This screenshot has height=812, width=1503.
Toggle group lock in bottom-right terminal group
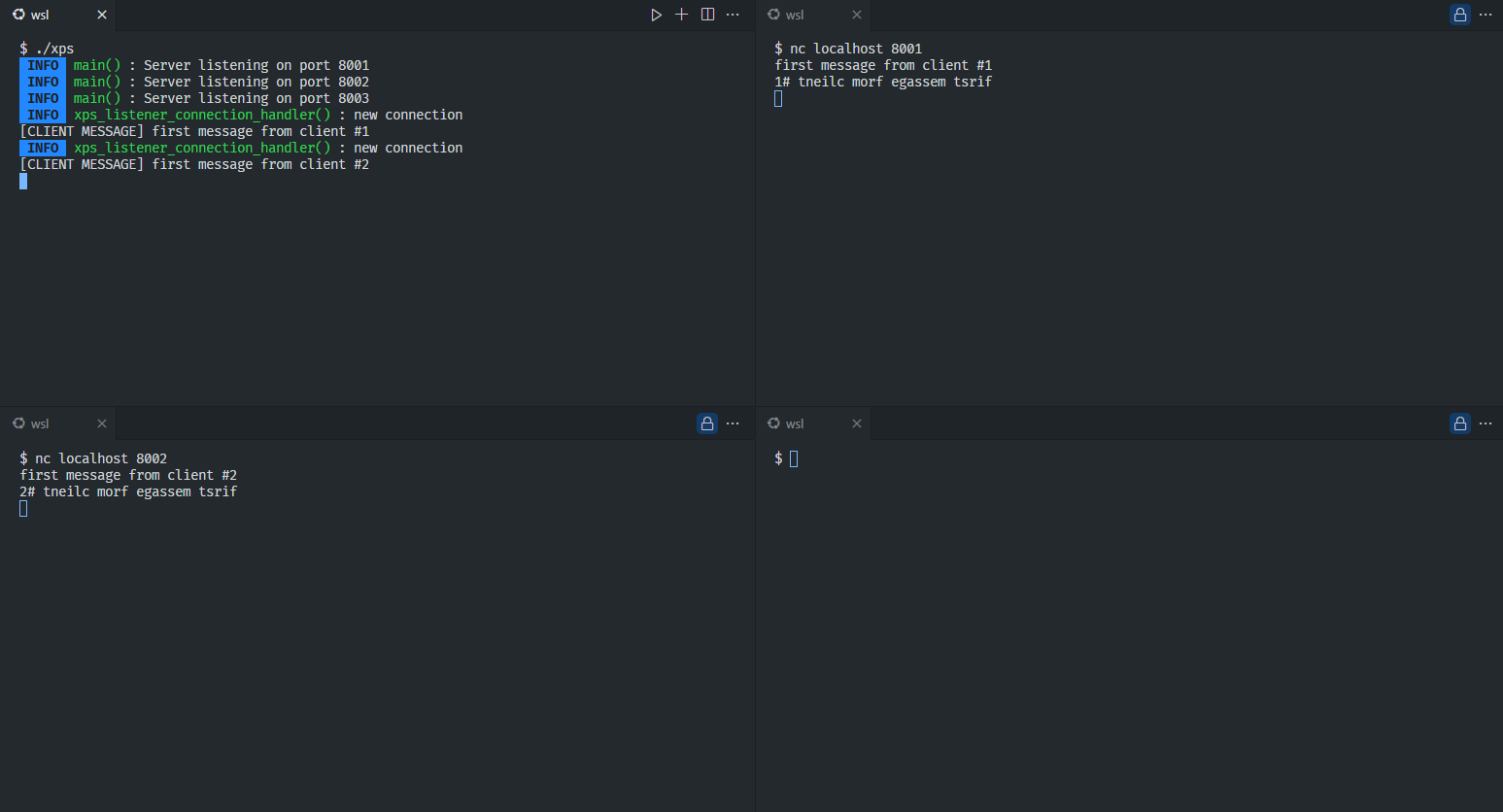pos(1460,423)
